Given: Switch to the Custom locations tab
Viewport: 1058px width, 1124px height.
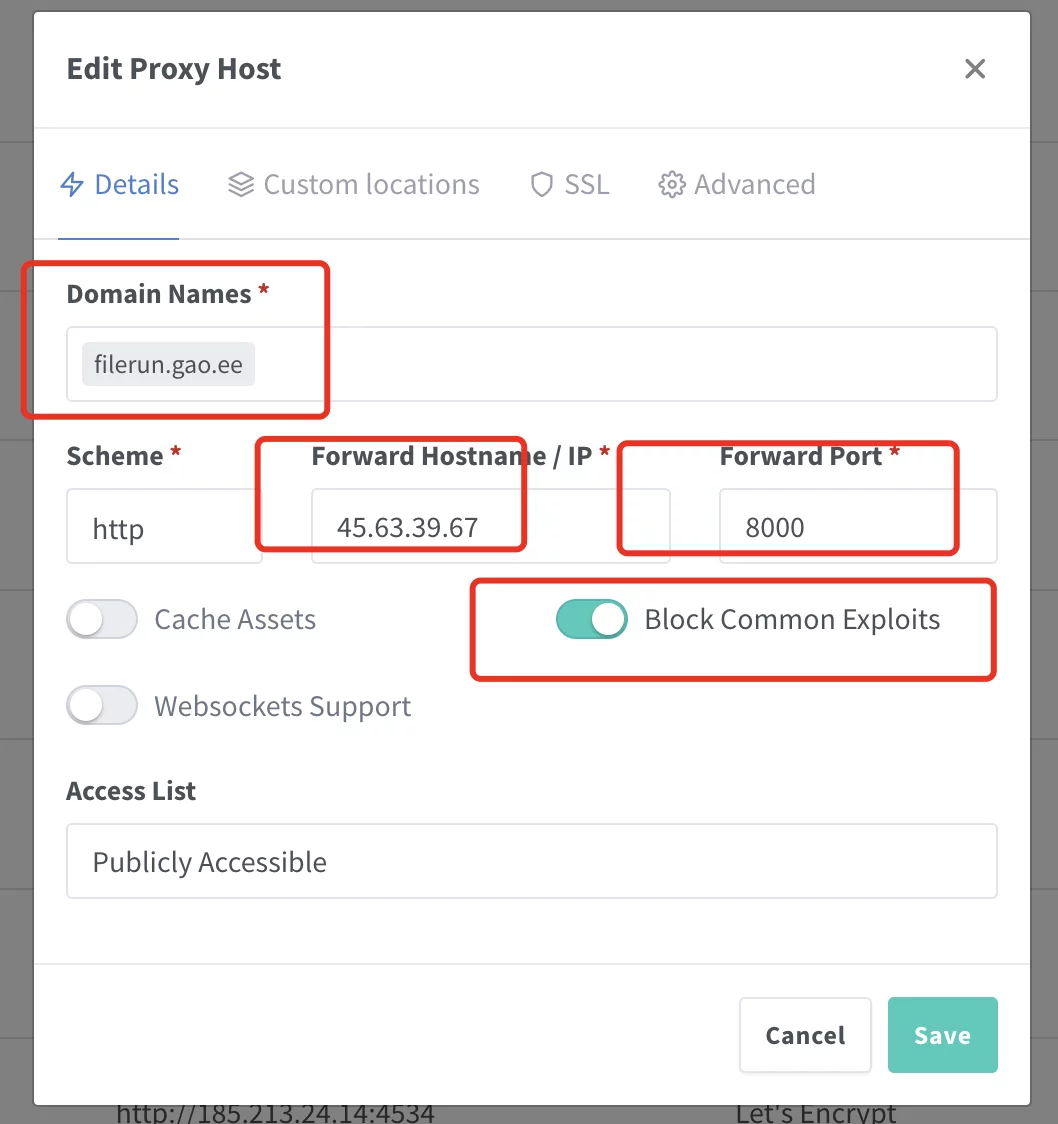Looking at the screenshot, I should click(371, 185).
